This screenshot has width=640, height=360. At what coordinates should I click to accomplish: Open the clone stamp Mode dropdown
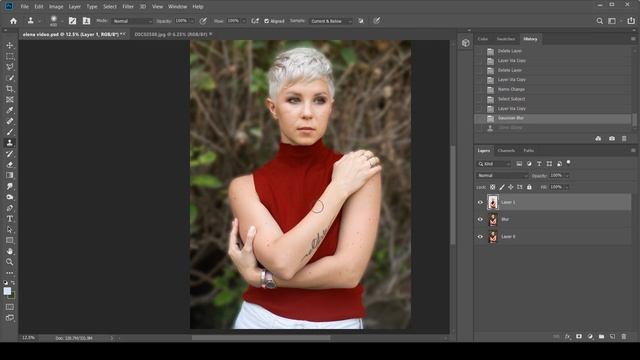(132, 21)
